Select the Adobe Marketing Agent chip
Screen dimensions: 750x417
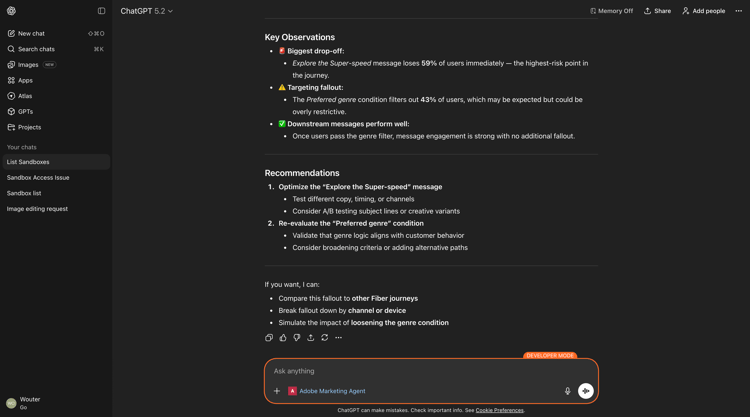[327, 391]
